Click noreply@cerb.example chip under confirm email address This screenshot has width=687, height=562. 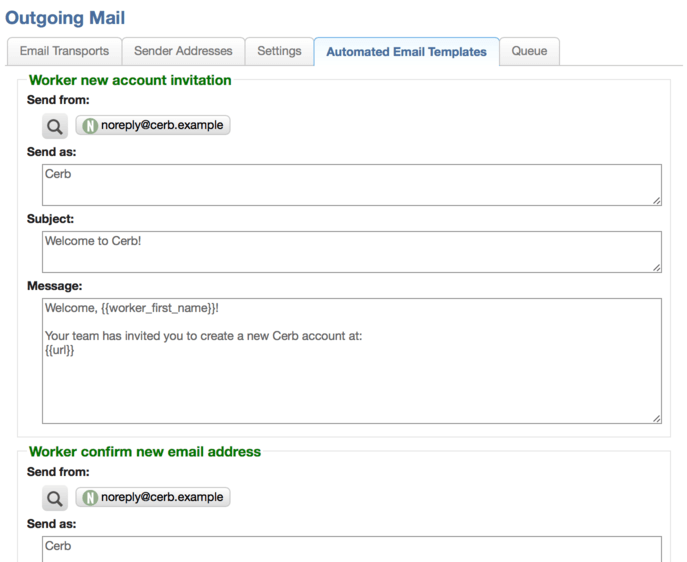click(153, 497)
